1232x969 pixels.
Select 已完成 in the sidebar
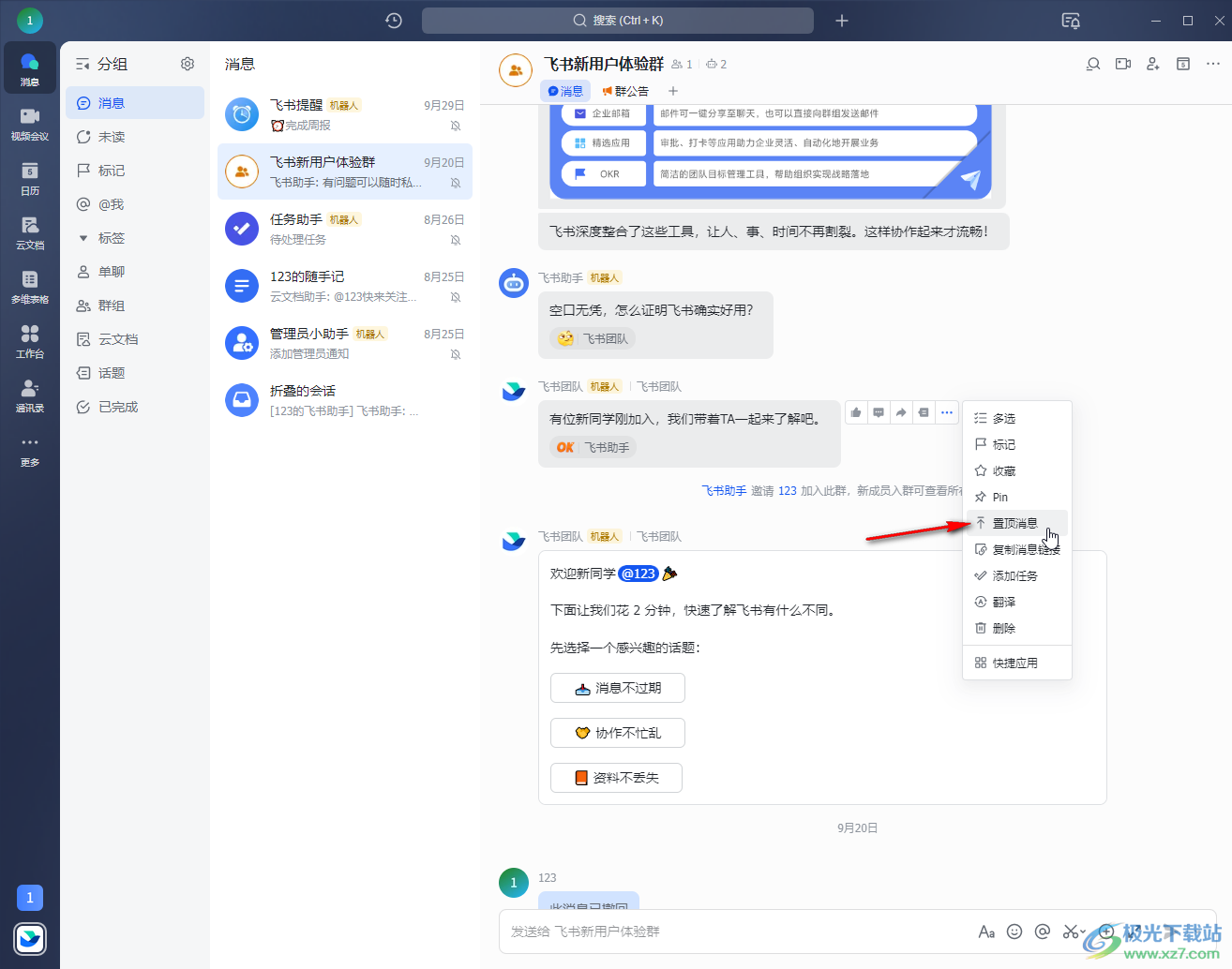click(x=135, y=407)
